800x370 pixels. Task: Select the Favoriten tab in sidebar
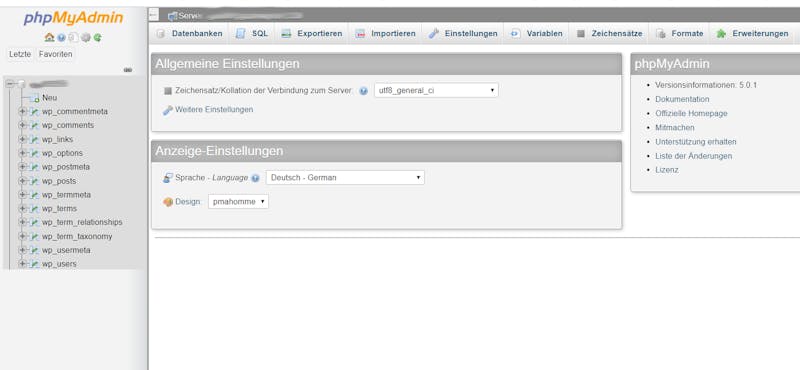point(56,54)
